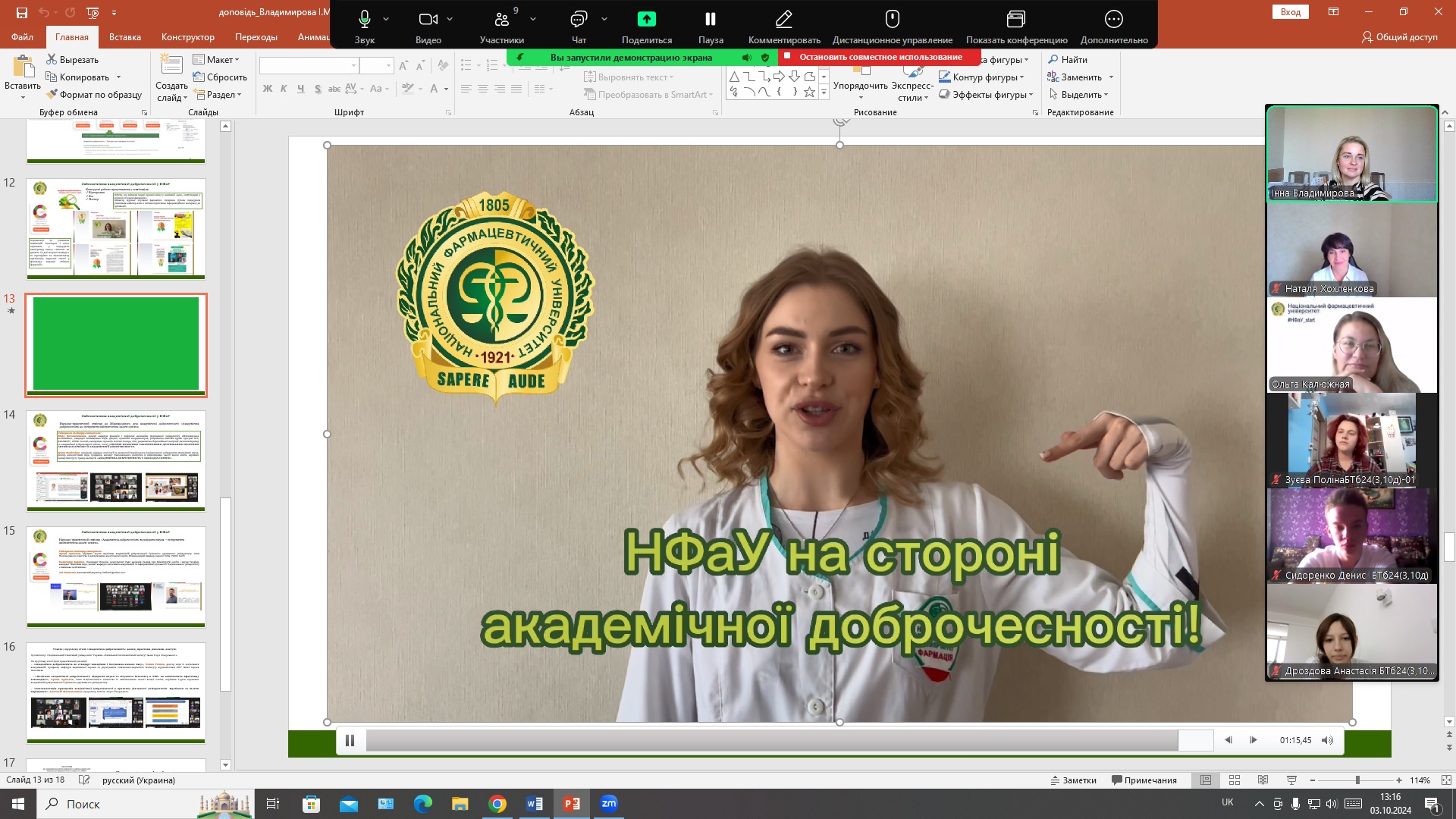Image resolution: width=1456 pixels, height=819 pixels.
Task: Expand video options arrow next to Видео
Action: click(450, 19)
